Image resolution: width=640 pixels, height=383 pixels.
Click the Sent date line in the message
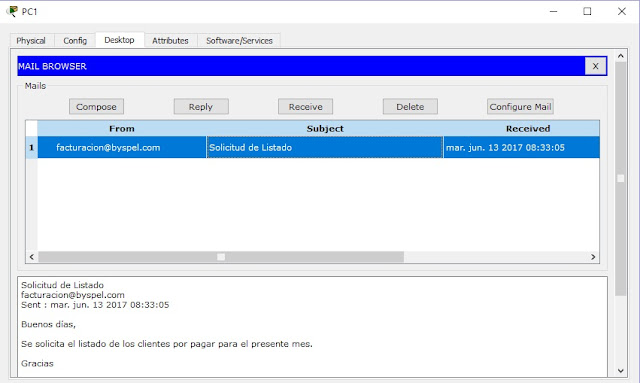point(95,305)
